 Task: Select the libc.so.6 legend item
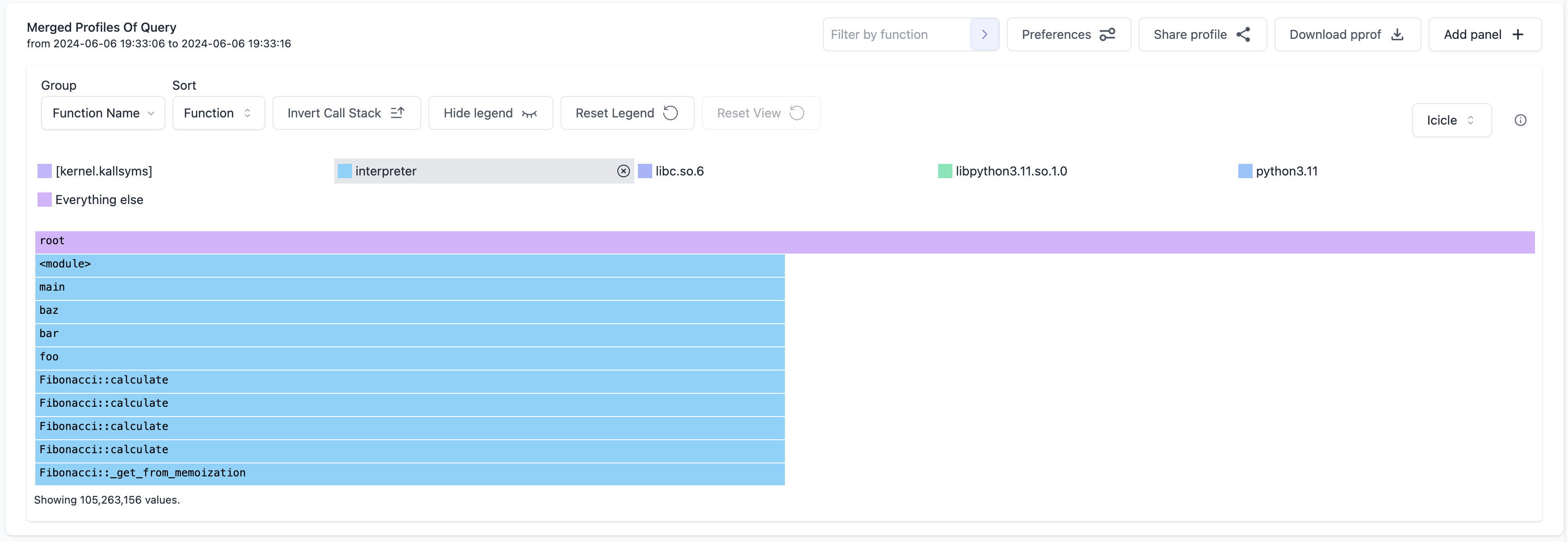pyautogui.click(x=679, y=171)
